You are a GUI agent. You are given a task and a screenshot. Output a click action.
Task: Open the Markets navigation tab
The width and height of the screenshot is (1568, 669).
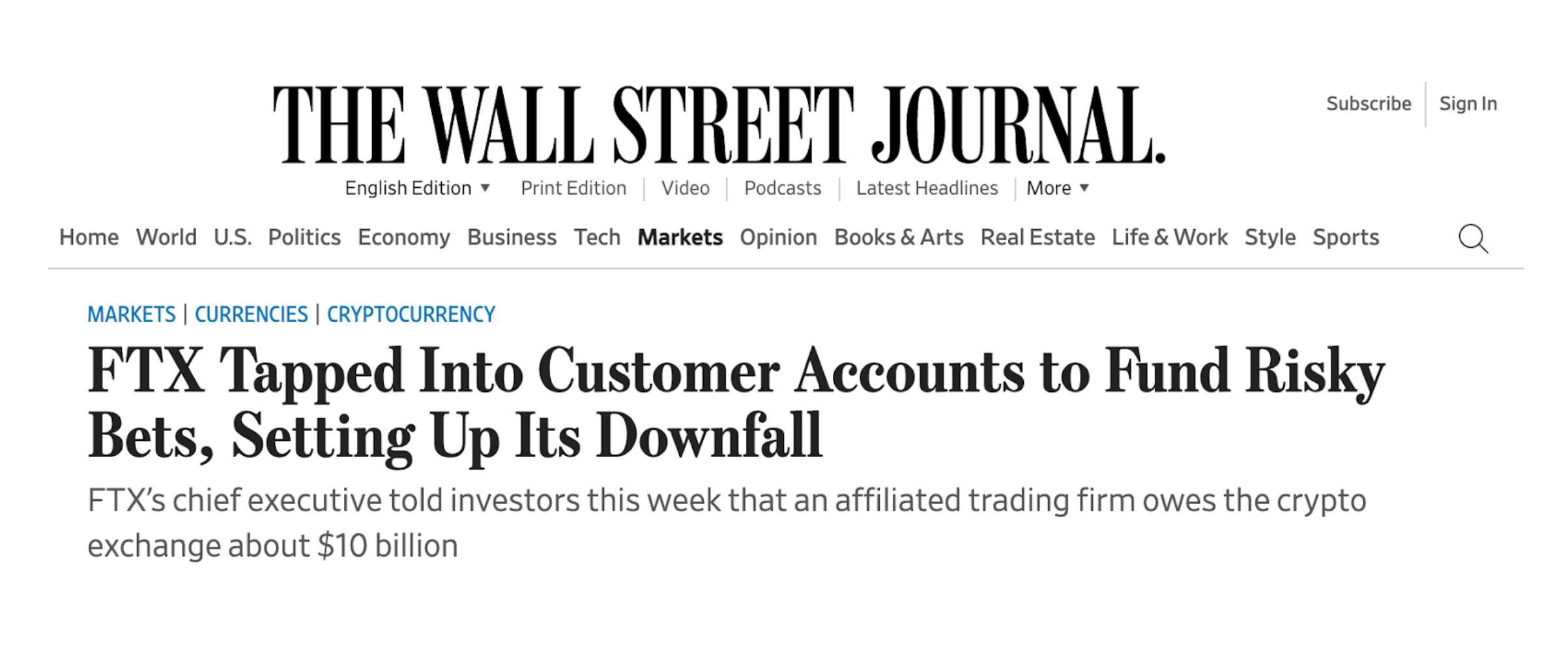680,237
